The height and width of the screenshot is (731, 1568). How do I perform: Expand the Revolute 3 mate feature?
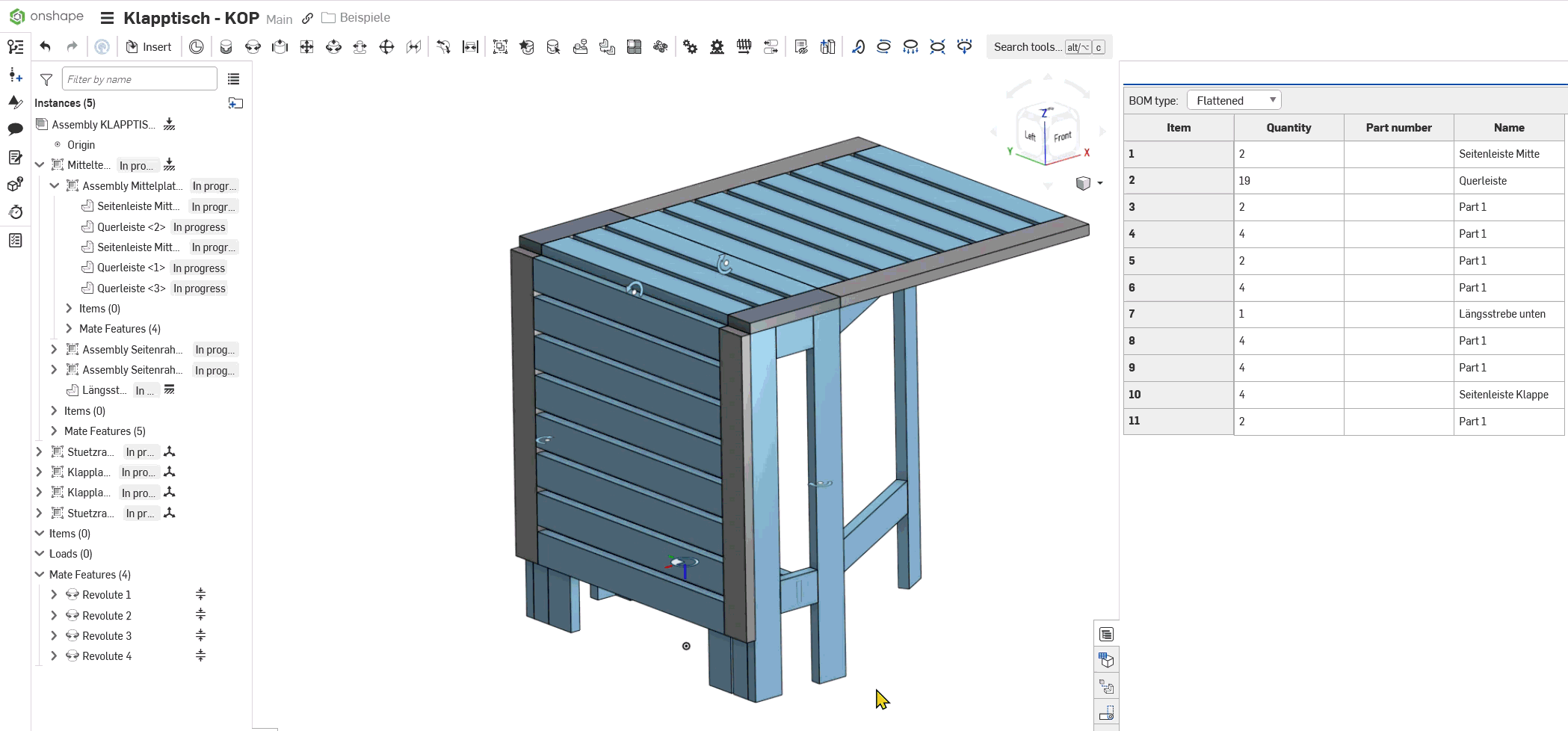pyautogui.click(x=54, y=636)
